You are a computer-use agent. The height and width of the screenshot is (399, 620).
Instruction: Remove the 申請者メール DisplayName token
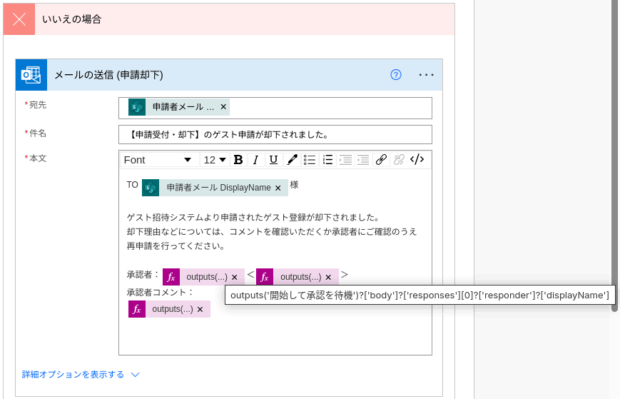(x=278, y=188)
